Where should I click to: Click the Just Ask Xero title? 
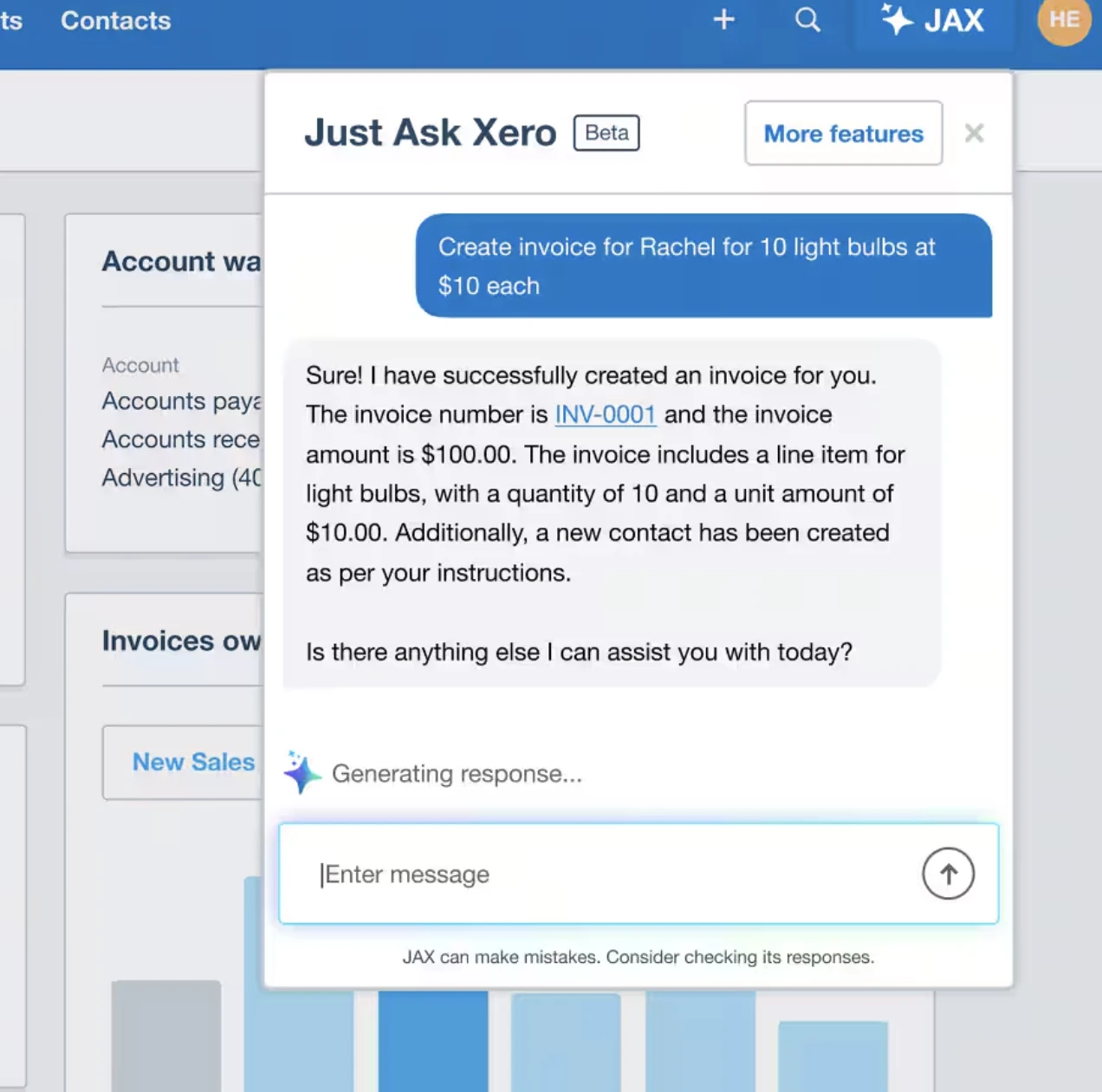(430, 133)
